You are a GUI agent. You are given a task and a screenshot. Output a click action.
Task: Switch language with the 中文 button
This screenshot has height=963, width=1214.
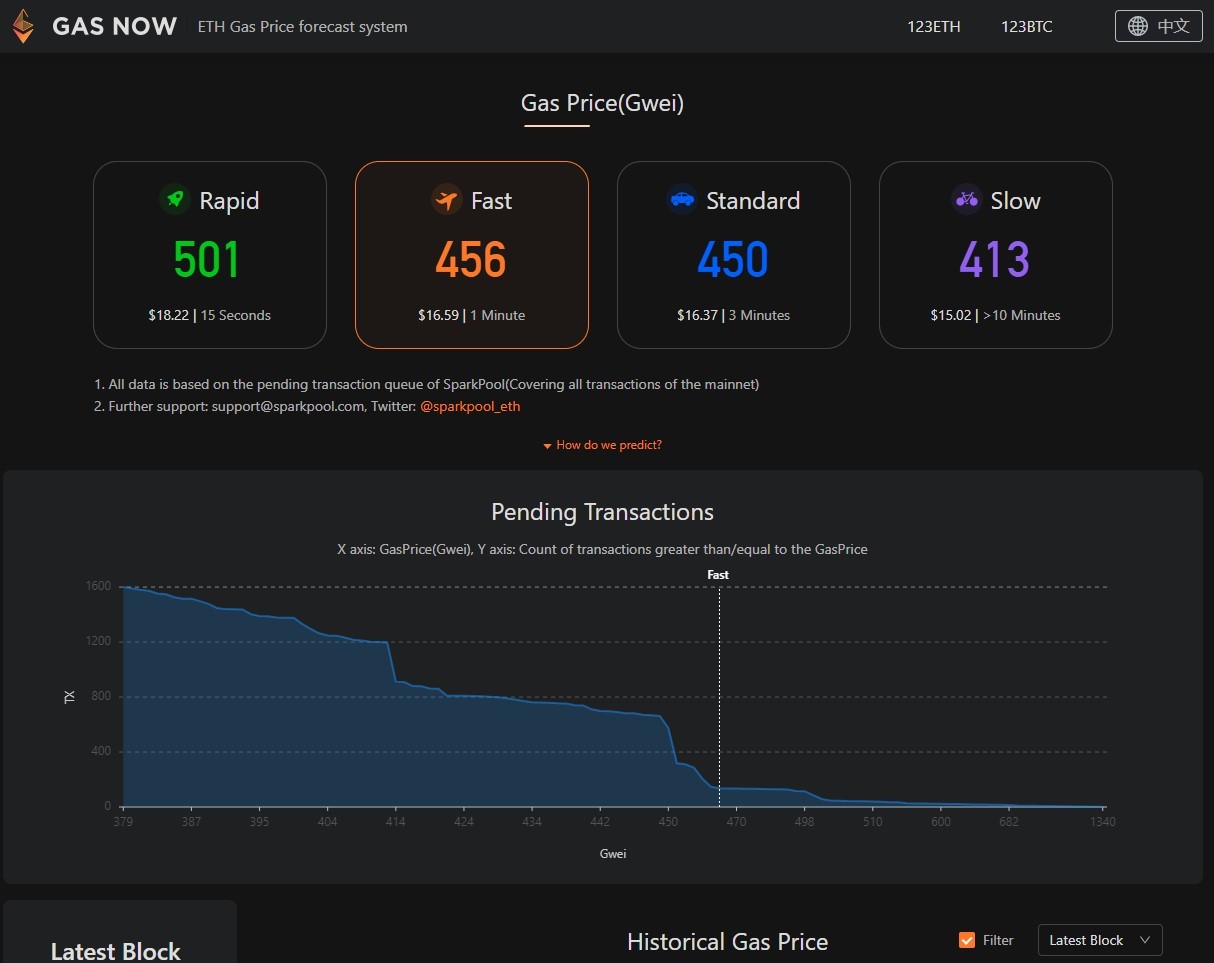(1159, 26)
